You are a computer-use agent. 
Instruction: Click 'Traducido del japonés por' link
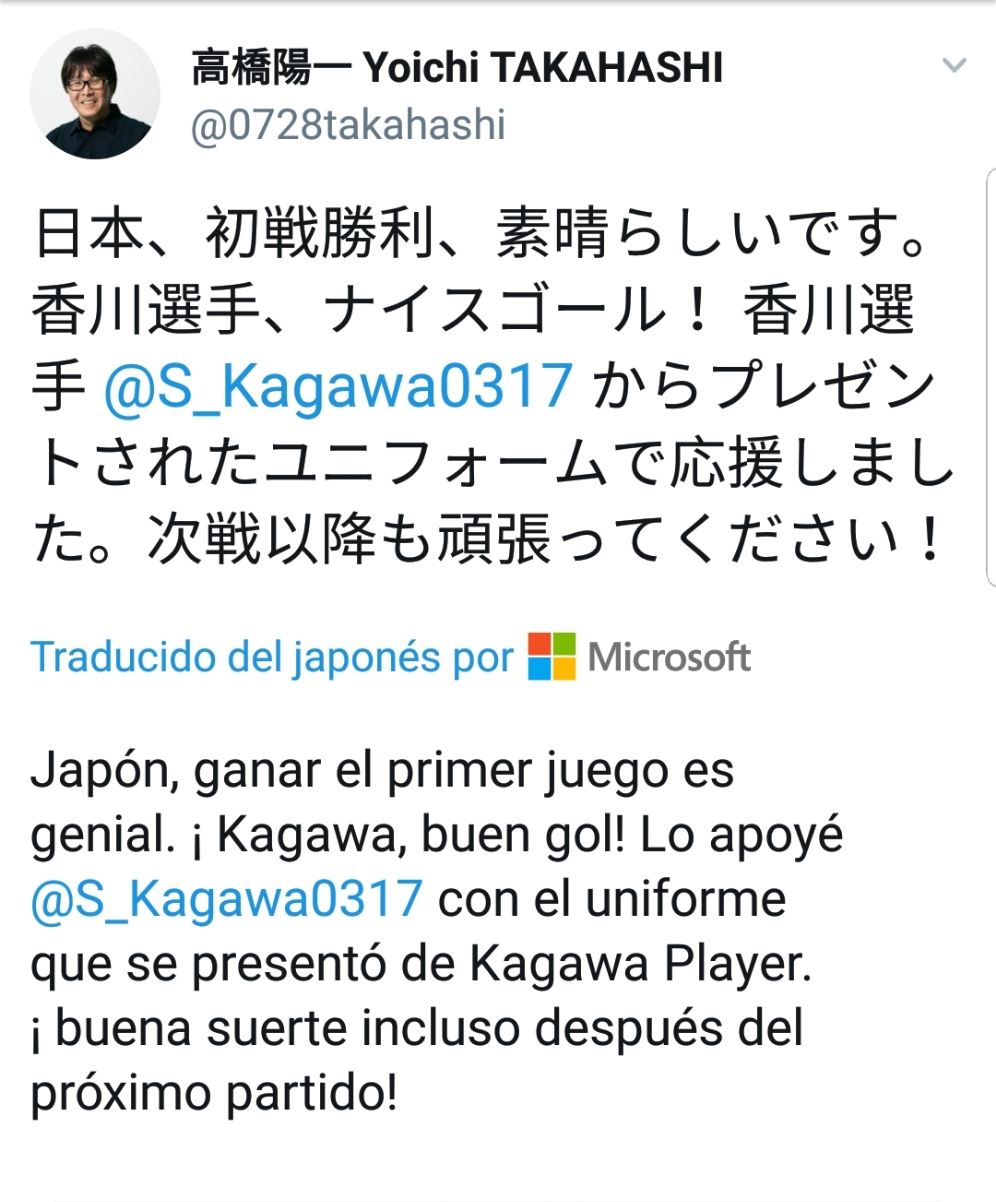[272, 658]
